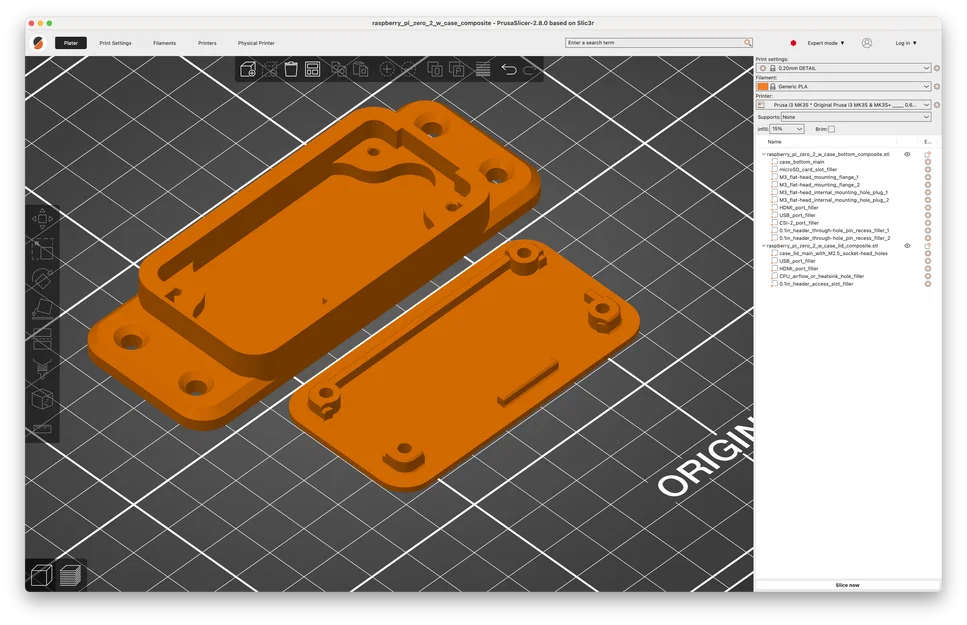
Task: Click the Slice now button
Action: pos(846,585)
